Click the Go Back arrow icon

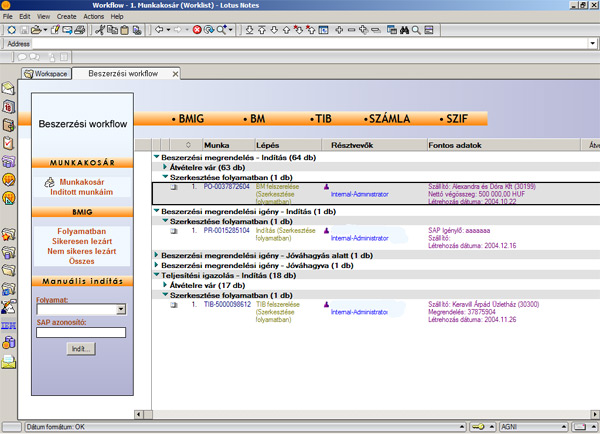click(x=159, y=29)
